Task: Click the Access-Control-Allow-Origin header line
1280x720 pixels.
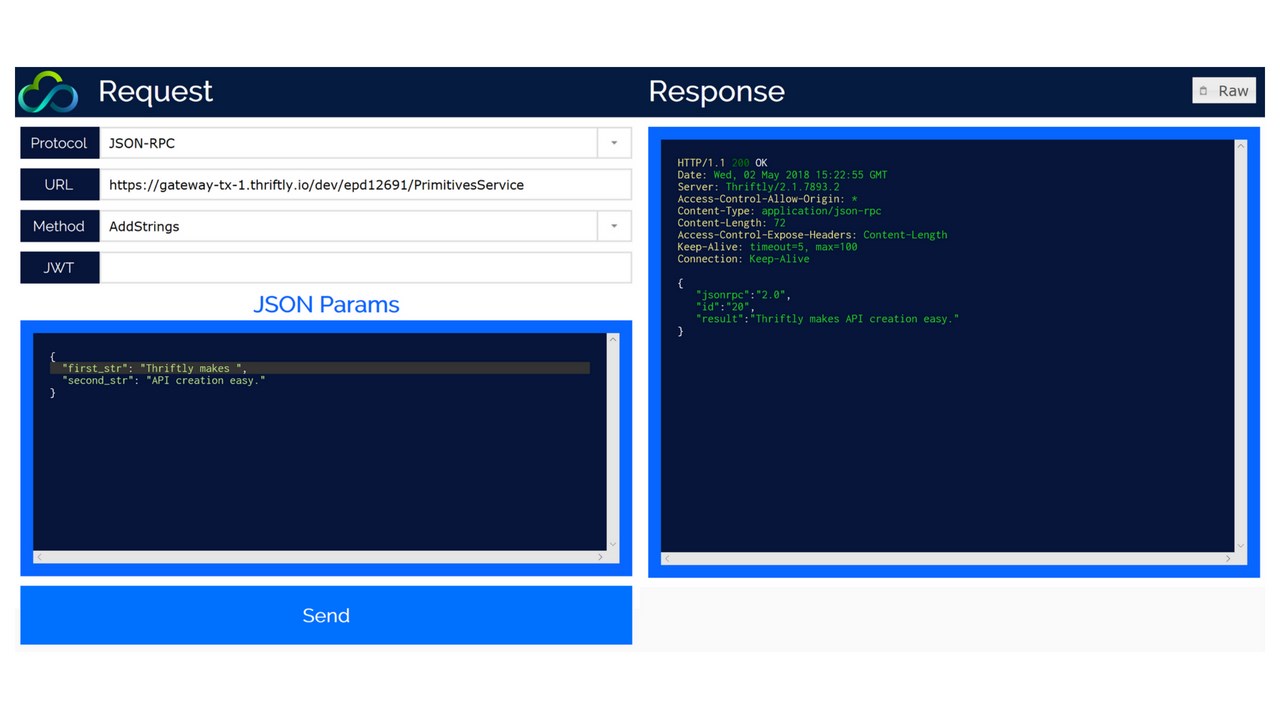Action: (x=767, y=199)
